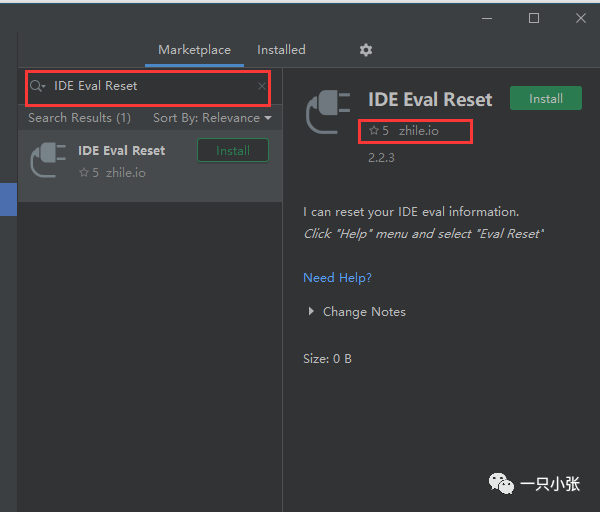Click the 'I can reset your IDE eval information' text
Image resolution: width=600 pixels, height=512 pixels.
[411, 212]
